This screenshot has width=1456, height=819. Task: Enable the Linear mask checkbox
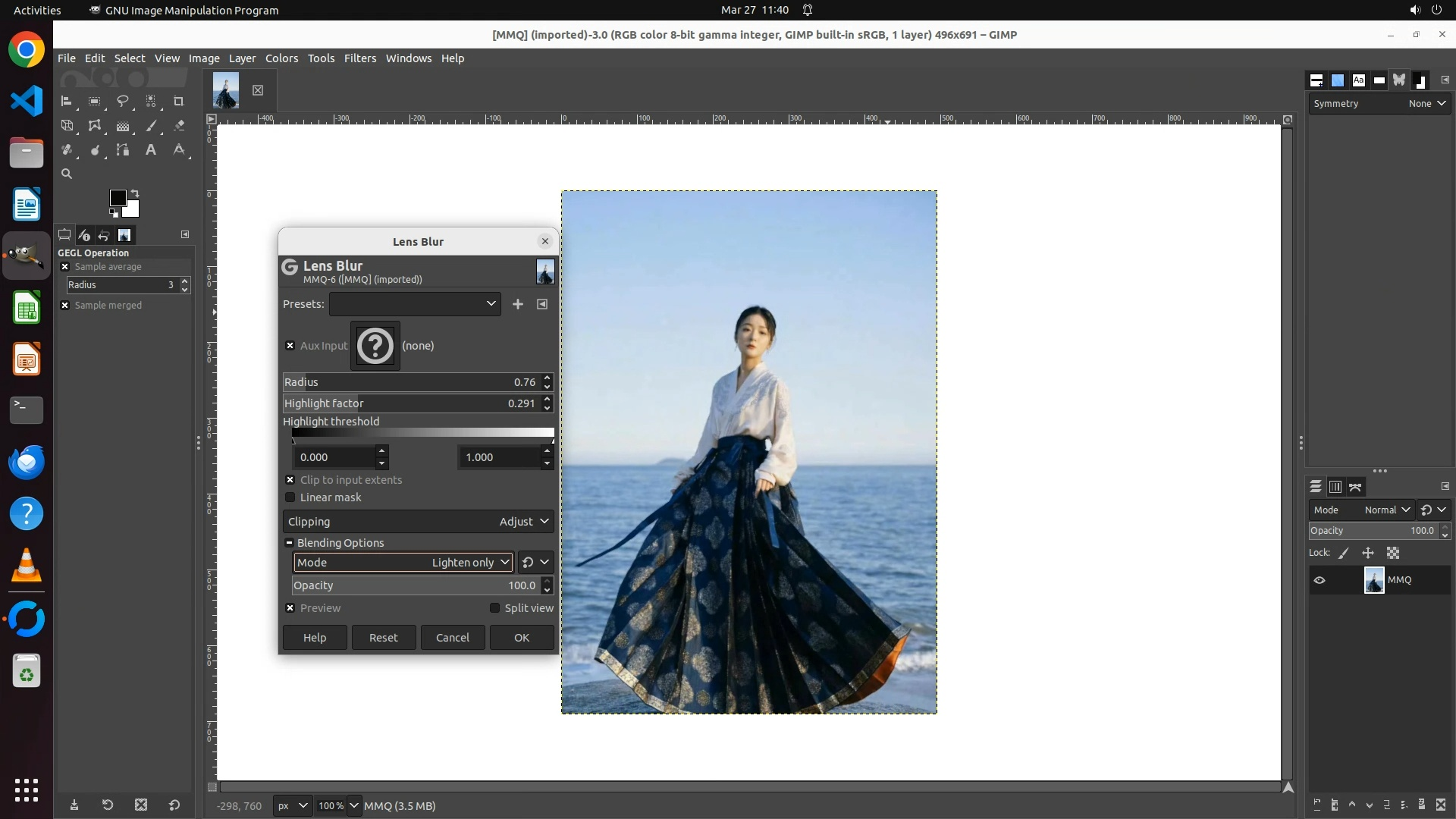point(290,497)
